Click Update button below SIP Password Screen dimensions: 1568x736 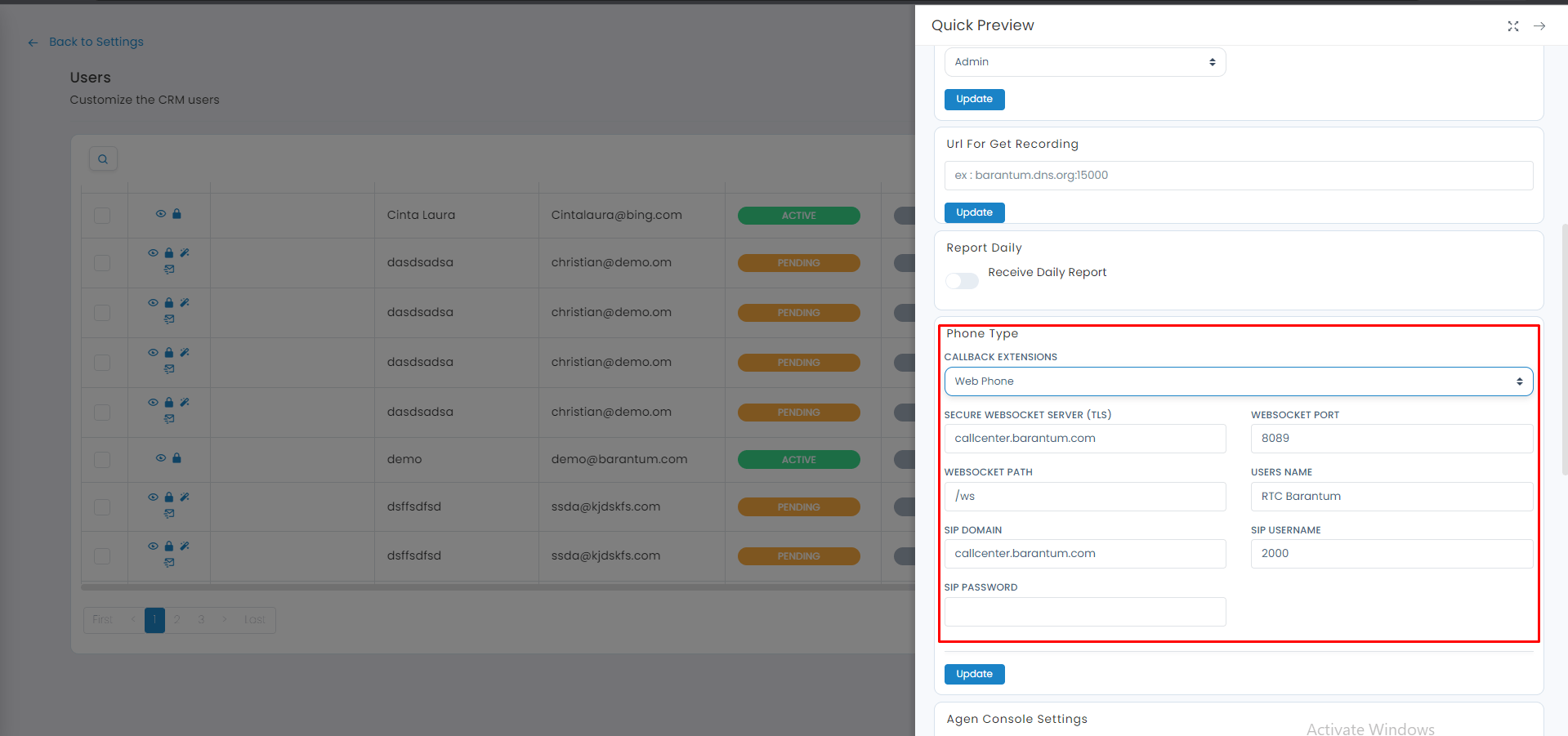click(975, 674)
